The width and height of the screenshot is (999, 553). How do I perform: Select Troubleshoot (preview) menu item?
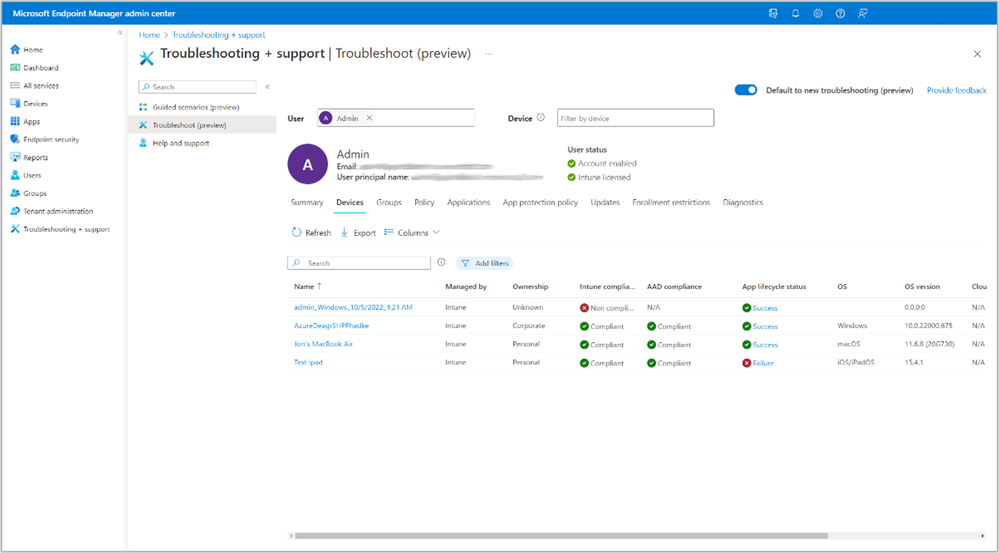pos(202,125)
